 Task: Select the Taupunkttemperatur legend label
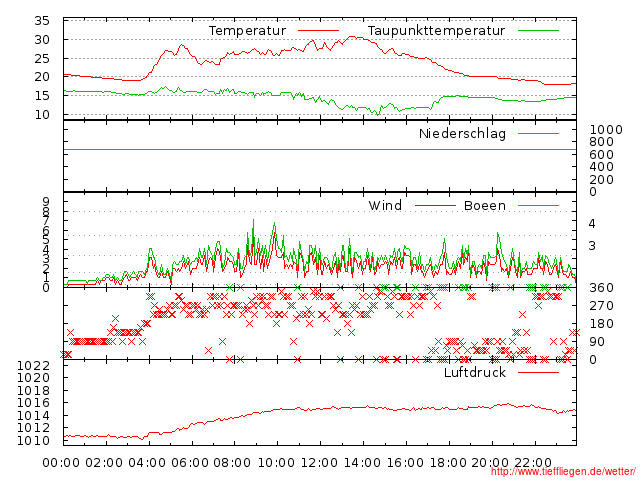(436, 31)
